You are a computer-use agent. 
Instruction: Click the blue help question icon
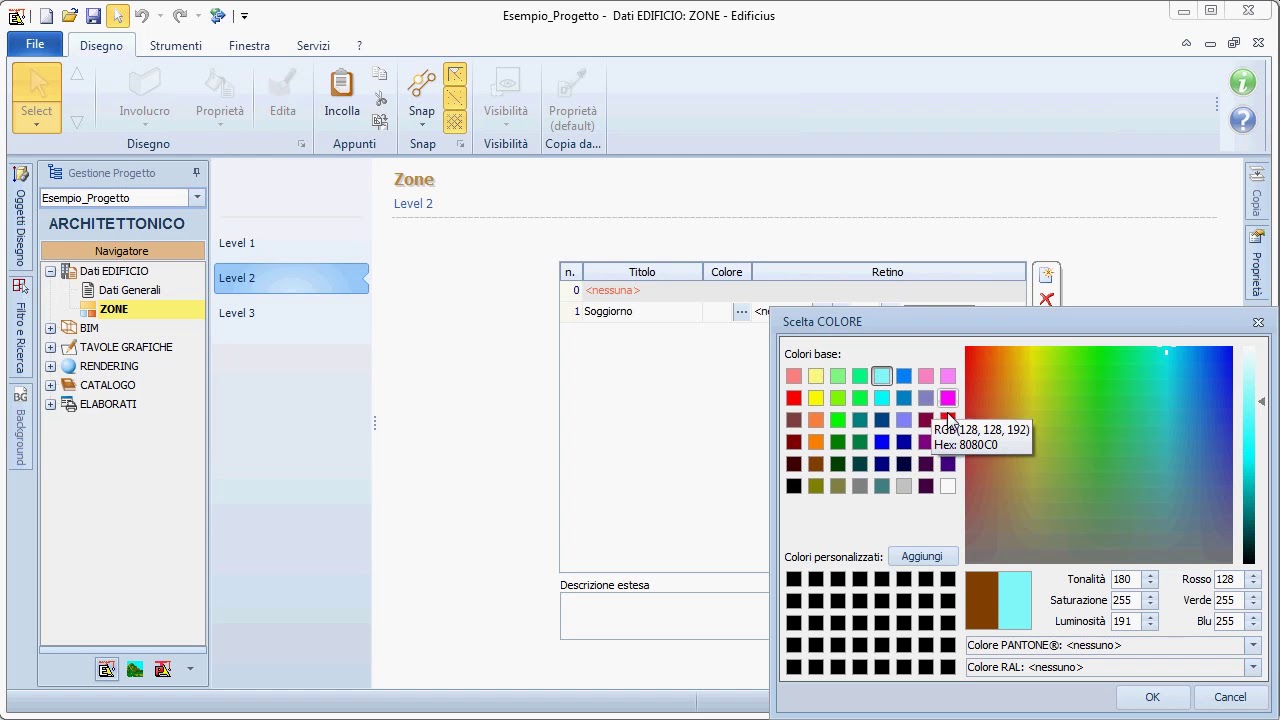click(x=1243, y=121)
